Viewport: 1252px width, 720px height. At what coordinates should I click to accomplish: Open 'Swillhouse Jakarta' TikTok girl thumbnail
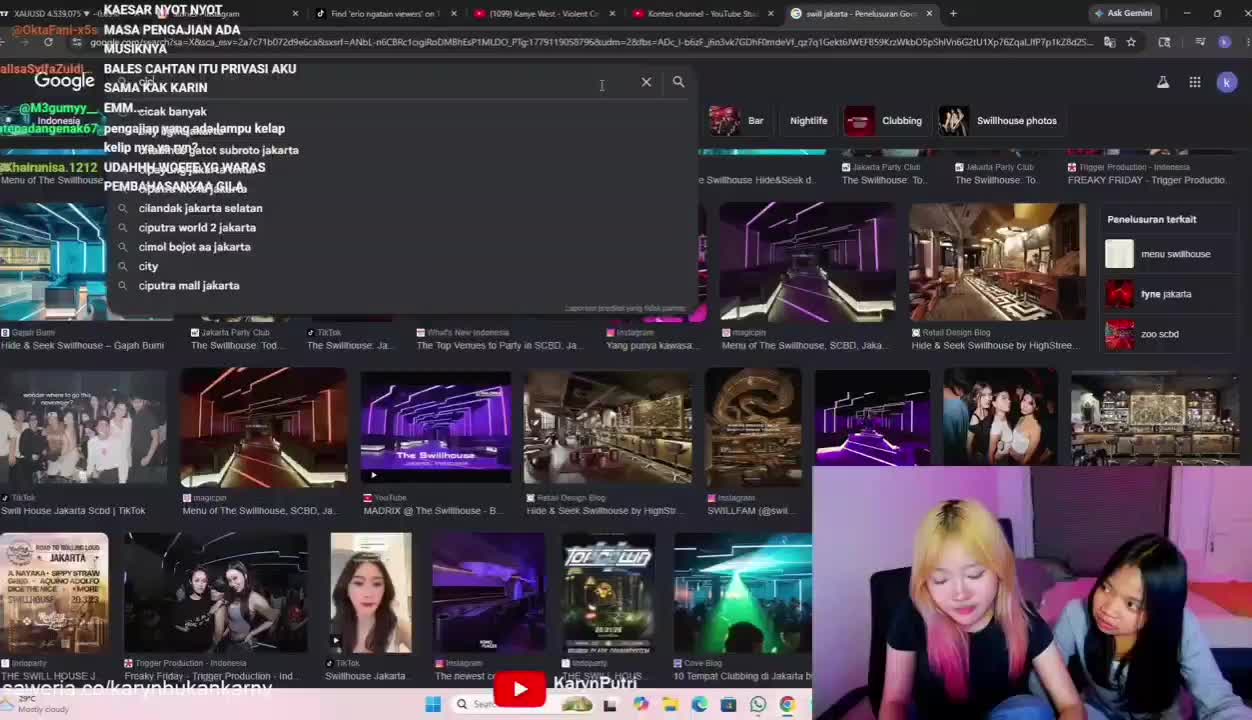click(x=371, y=592)
